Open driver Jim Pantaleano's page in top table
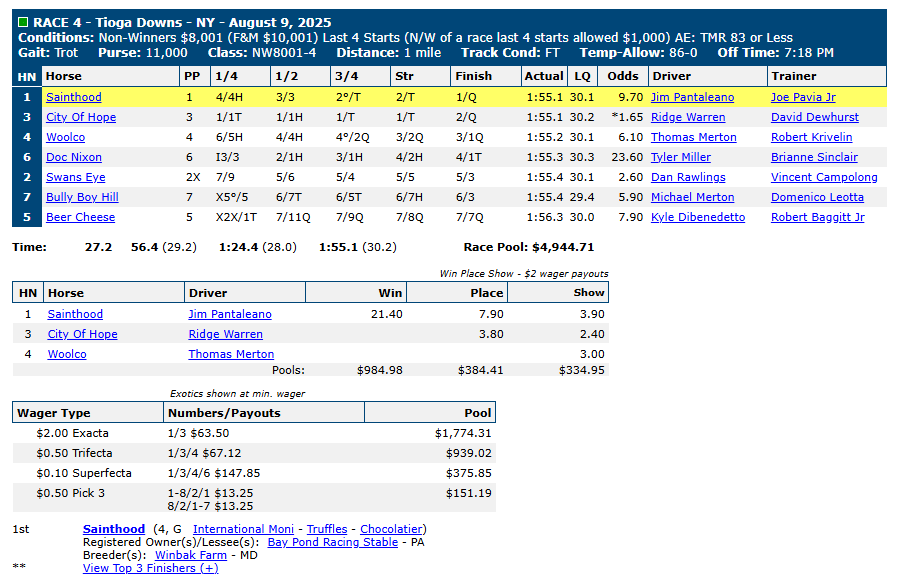 click(x=692, y=97)
